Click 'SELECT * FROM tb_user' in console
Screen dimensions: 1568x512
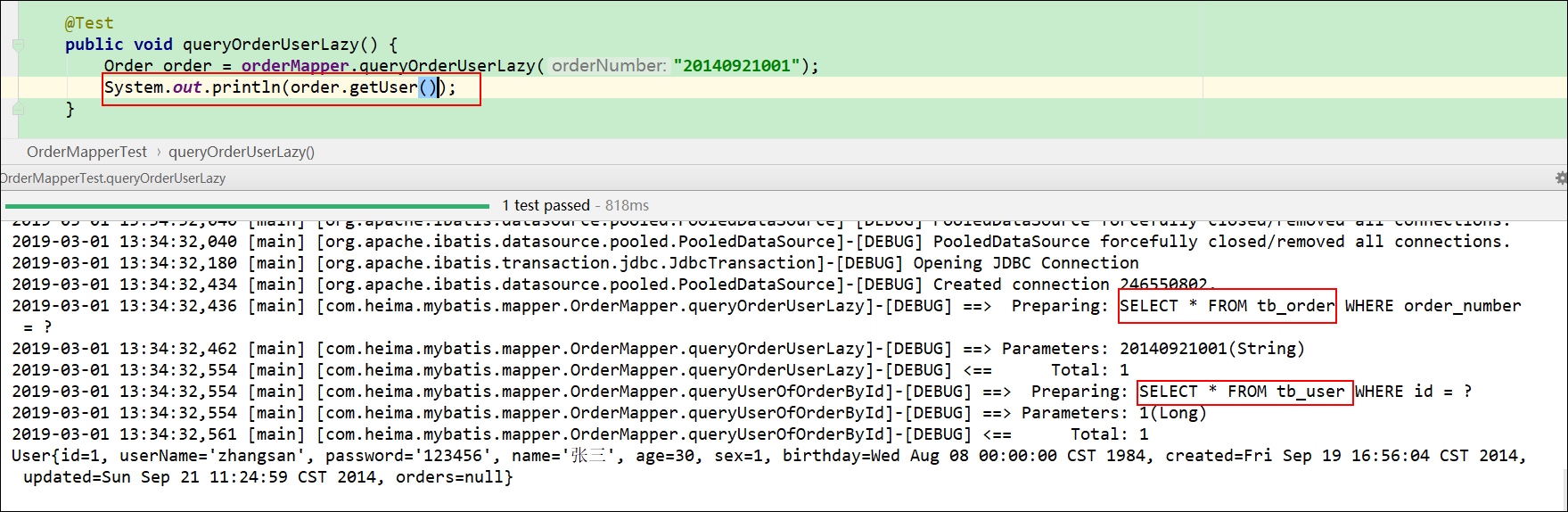tap(1242, 392)
